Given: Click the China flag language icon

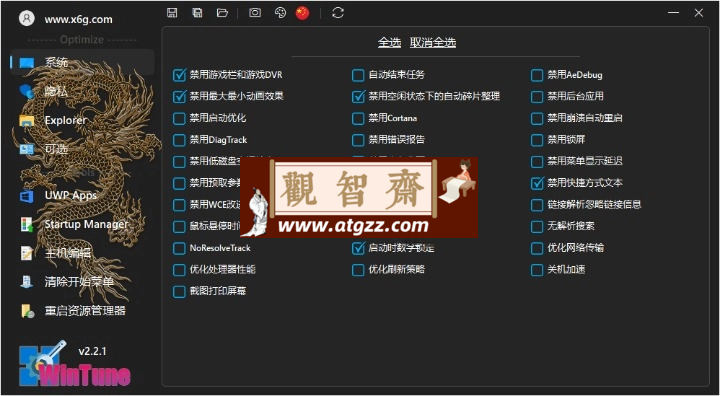Looking at the screenshot, I should [302, 13].
